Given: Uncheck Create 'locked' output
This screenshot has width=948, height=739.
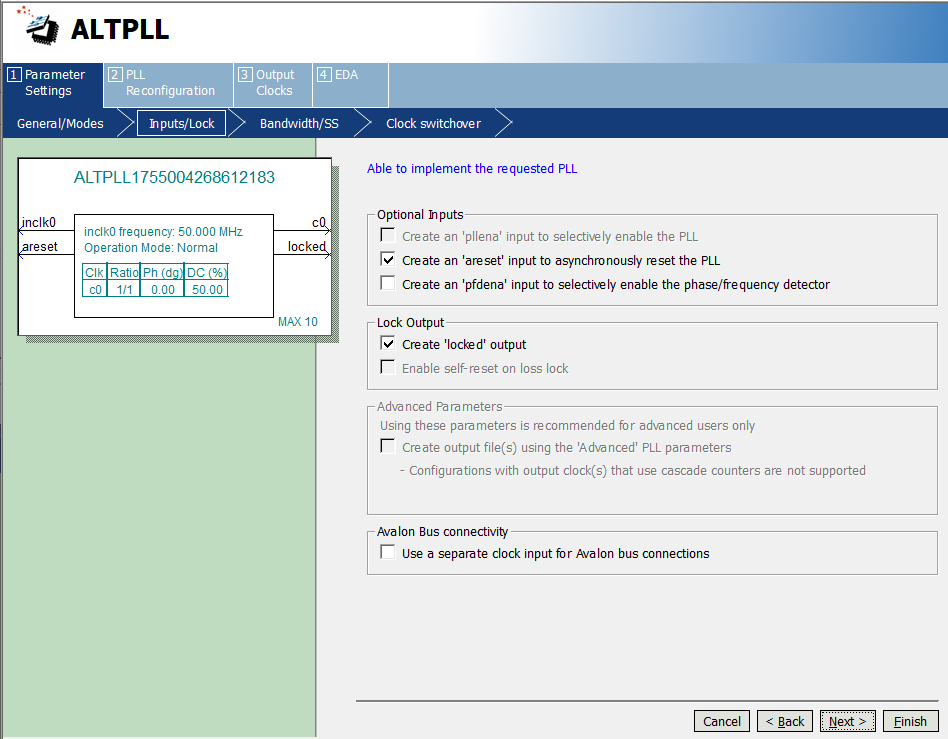Looking at the screenshot, I should click(x=388, y=343).
